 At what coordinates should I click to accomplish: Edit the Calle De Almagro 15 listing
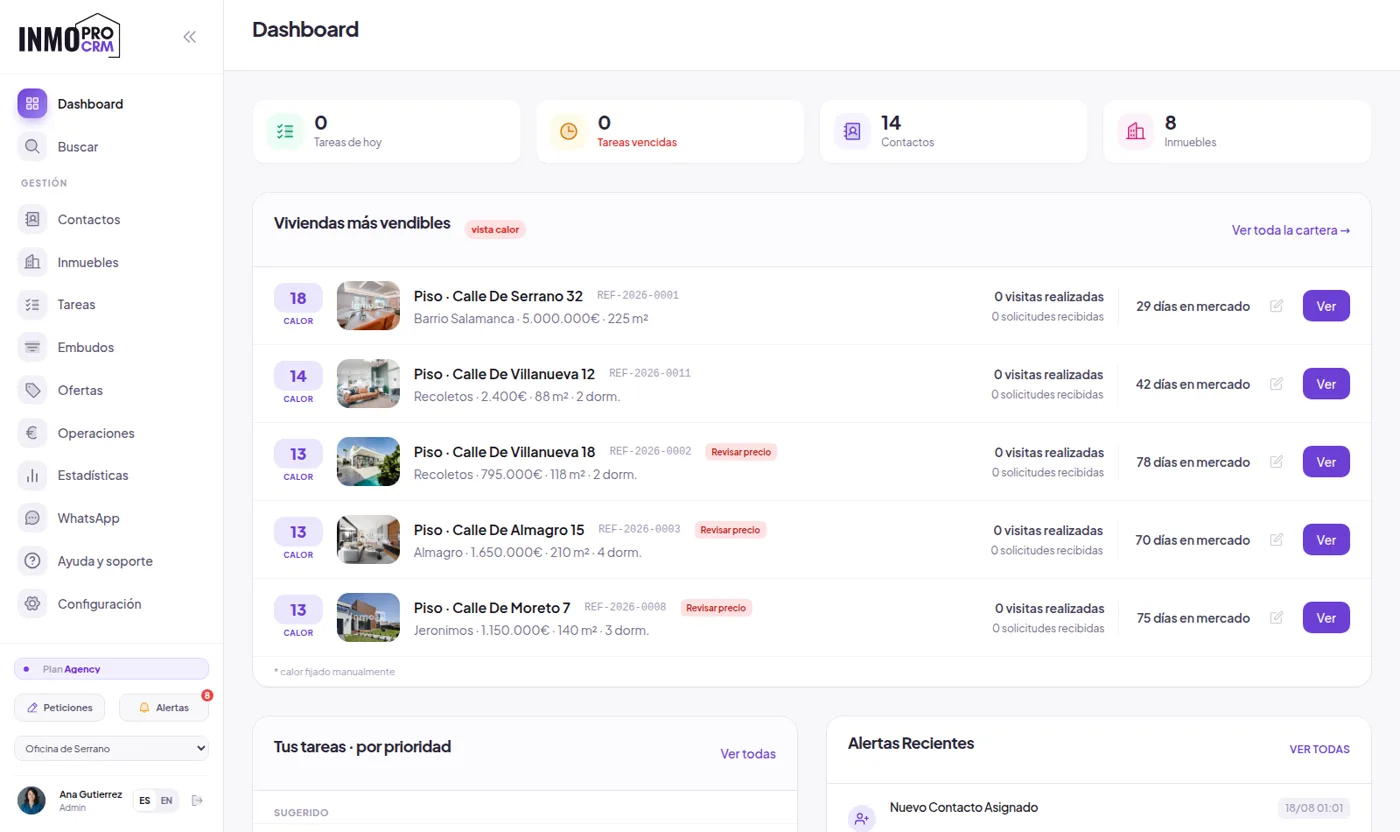[x=1276, y=540]
